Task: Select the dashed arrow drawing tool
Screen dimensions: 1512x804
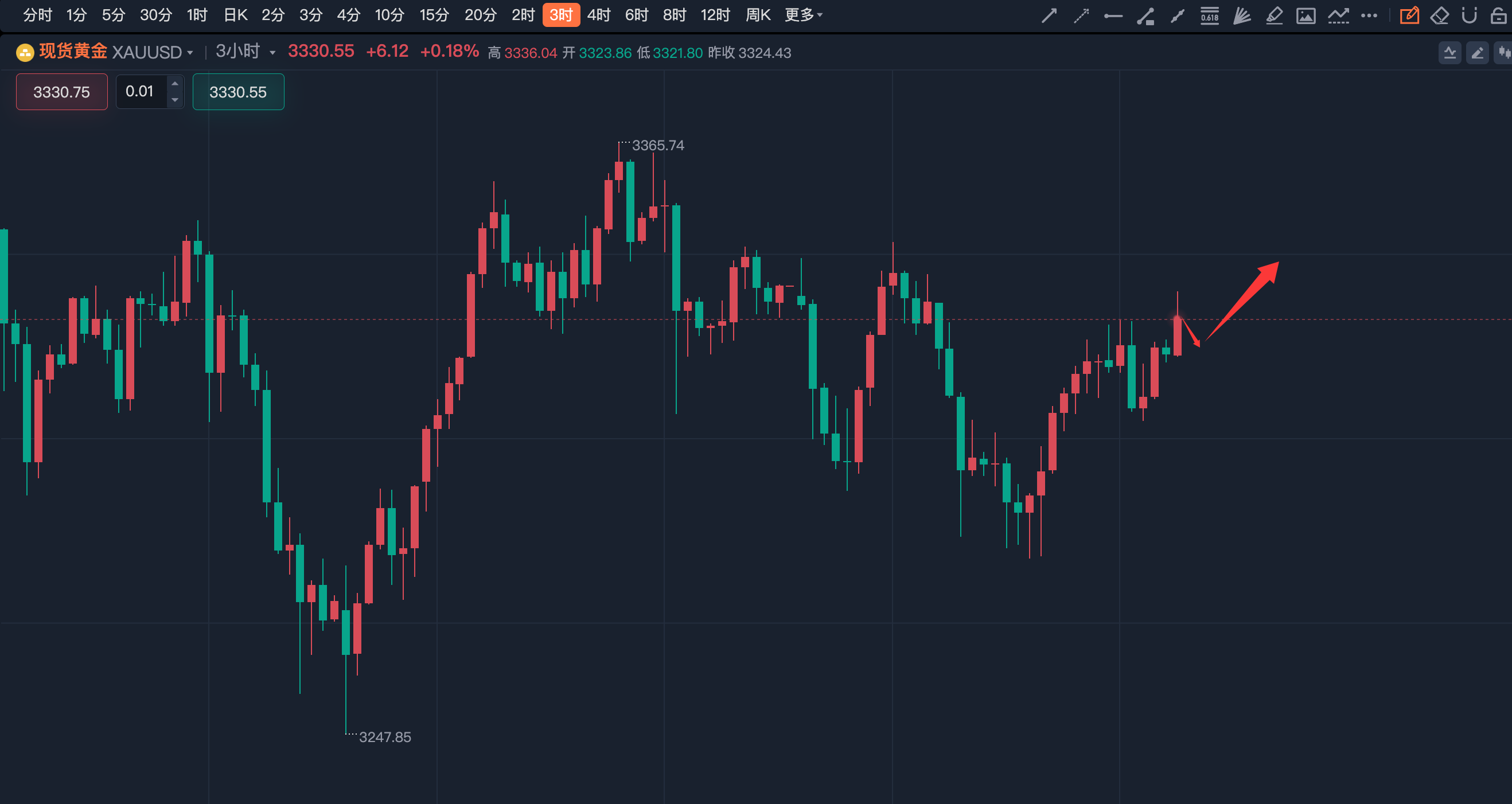Action: (x=1081, y=15)
